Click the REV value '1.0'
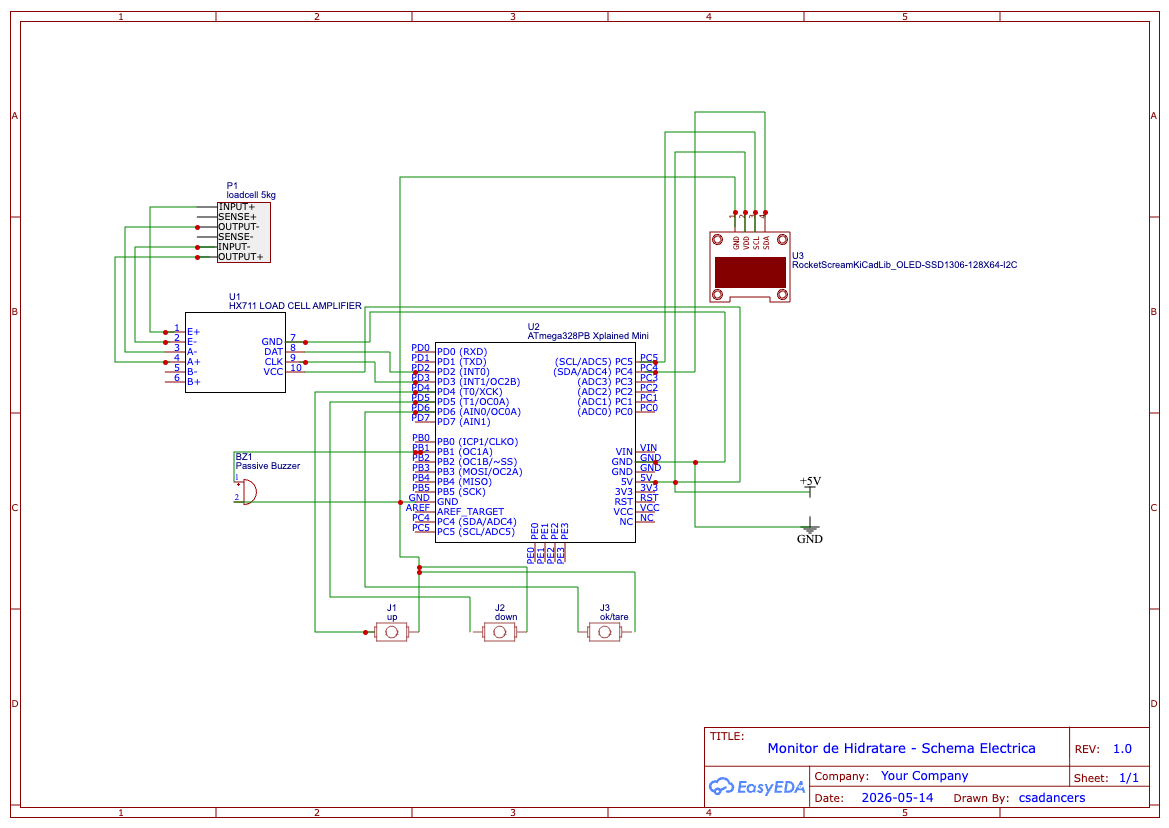This screenshot has height=828, width=1169. tap(1122, 749)
